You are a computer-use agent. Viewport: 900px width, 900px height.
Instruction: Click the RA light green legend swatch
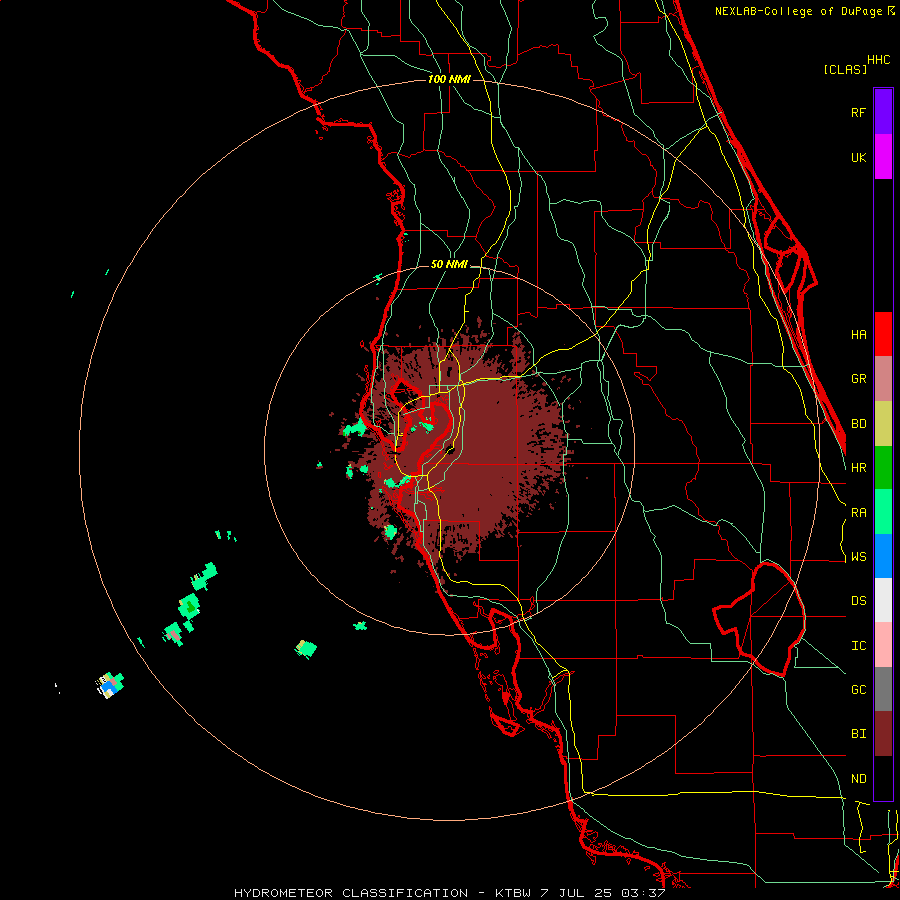(883, 512)
